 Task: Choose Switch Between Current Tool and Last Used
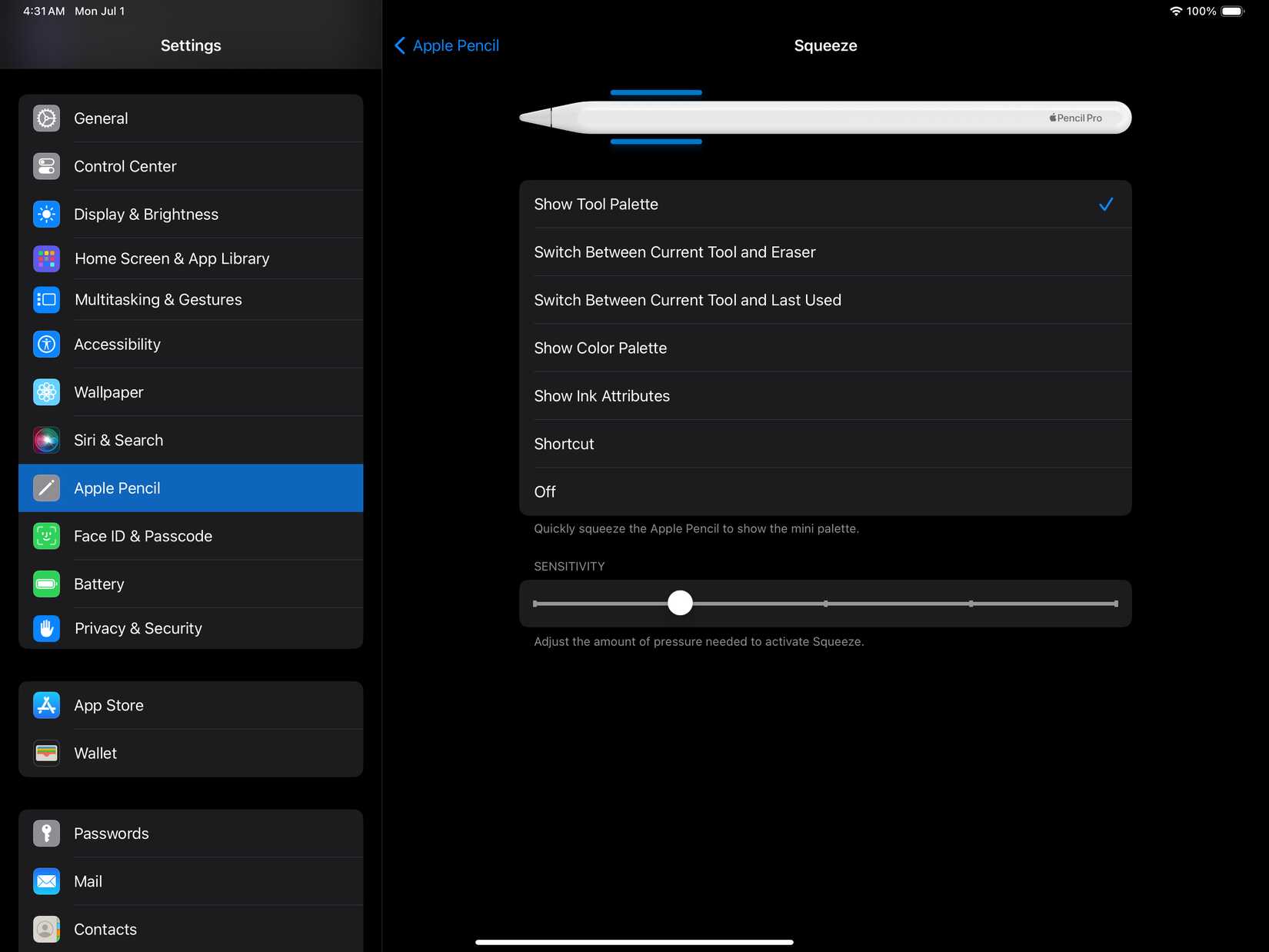[825, 300]
